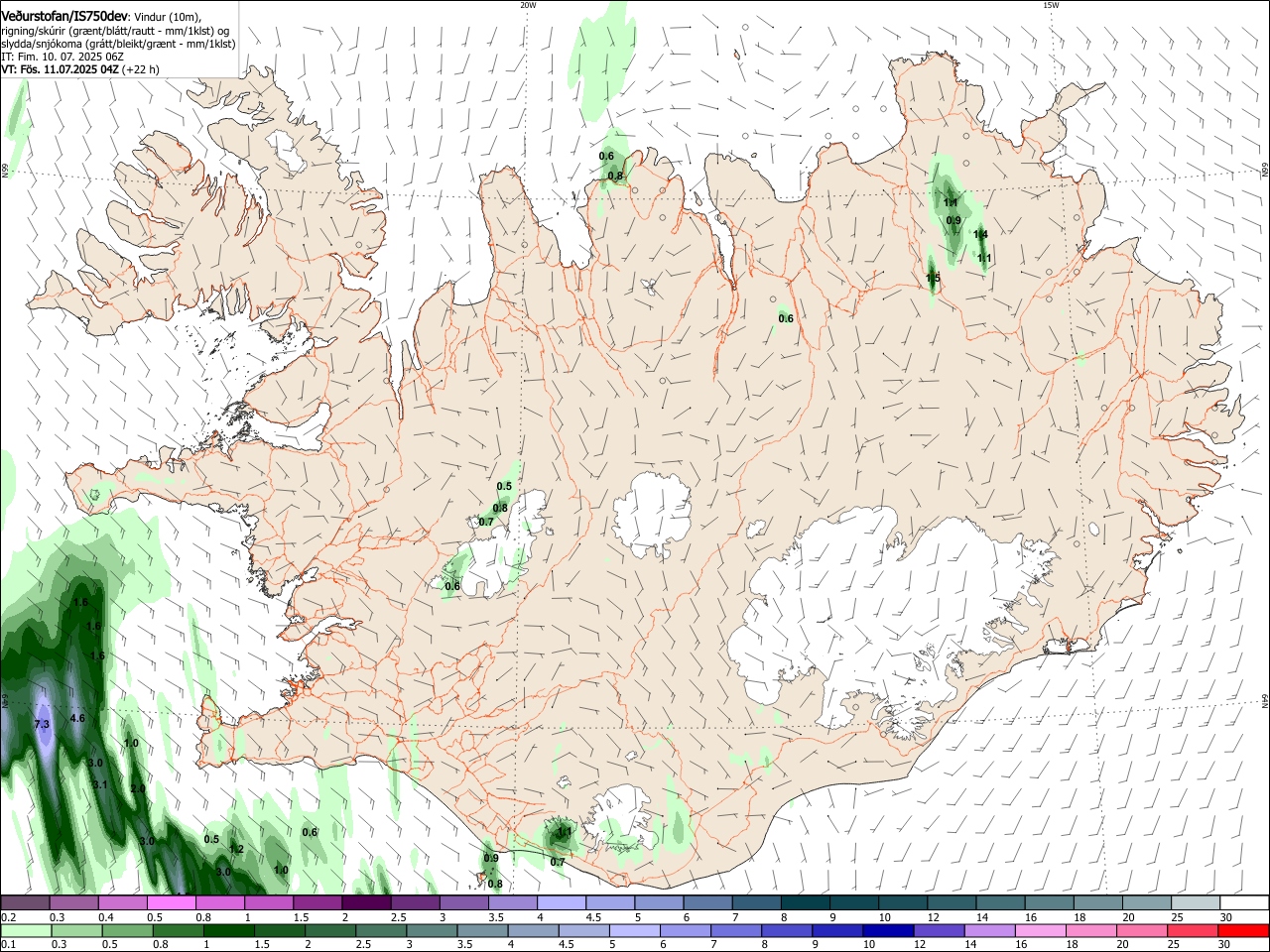Click the 0.5 value northwest of Langjökull
Screen dimensions: 1270x952
(504, 486)
